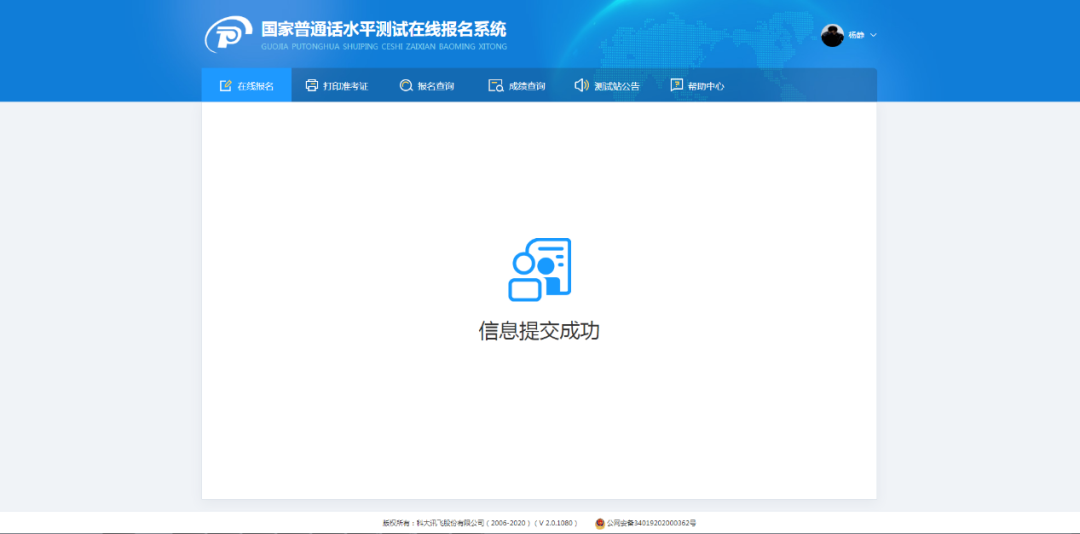Switch to the 打印准考证 tab
Image resolution: width=1080 pixels, height=534 pixels.
click(x=345, y=86)
